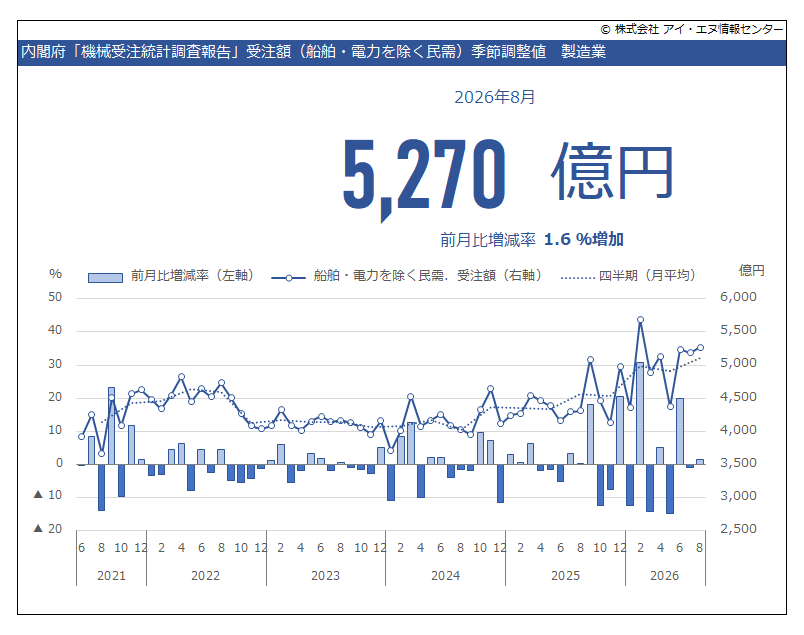Image resolution: width=804 pixels, height=635 pixels.
Task: Click the 億円 unit beside 5,270
Action: [x=612, y=172]
